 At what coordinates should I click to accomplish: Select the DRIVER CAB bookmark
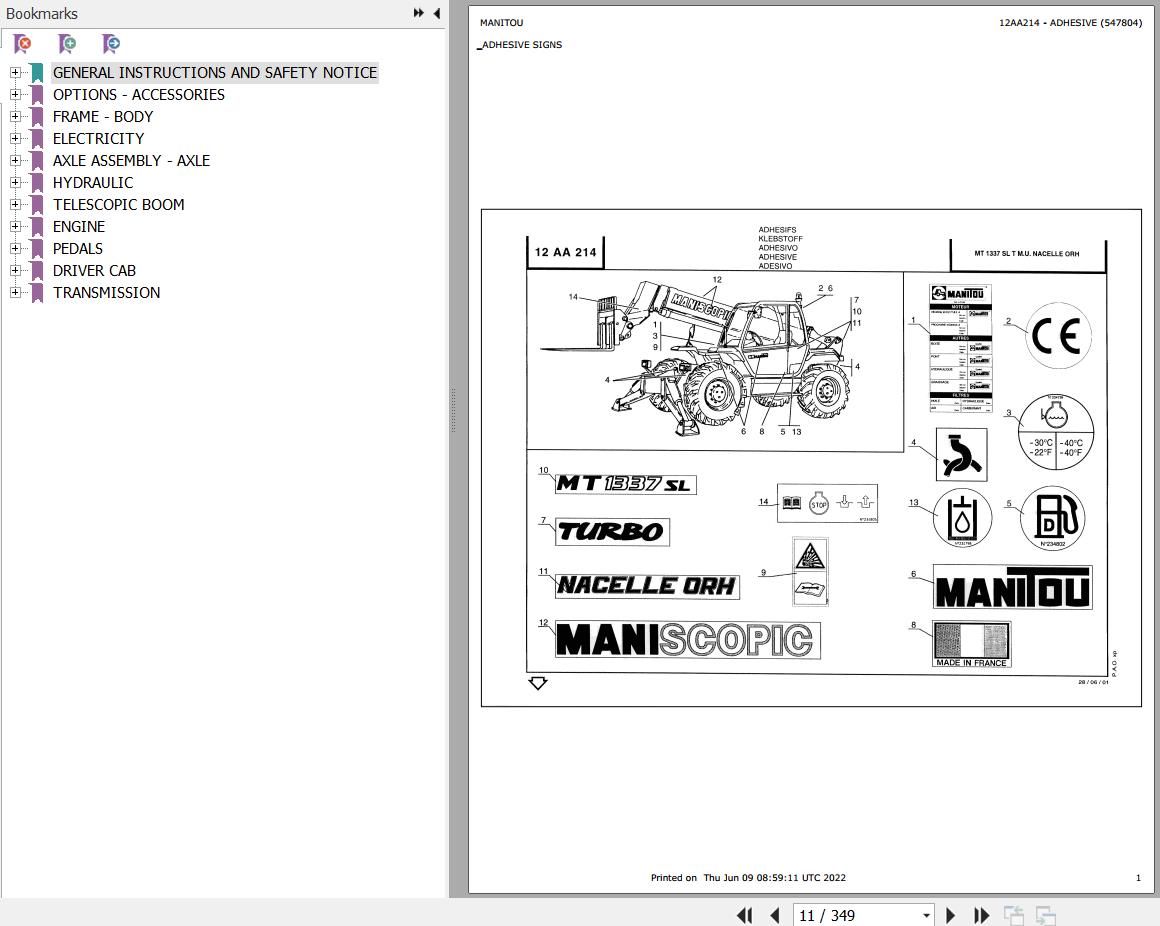tap(94, 271)
